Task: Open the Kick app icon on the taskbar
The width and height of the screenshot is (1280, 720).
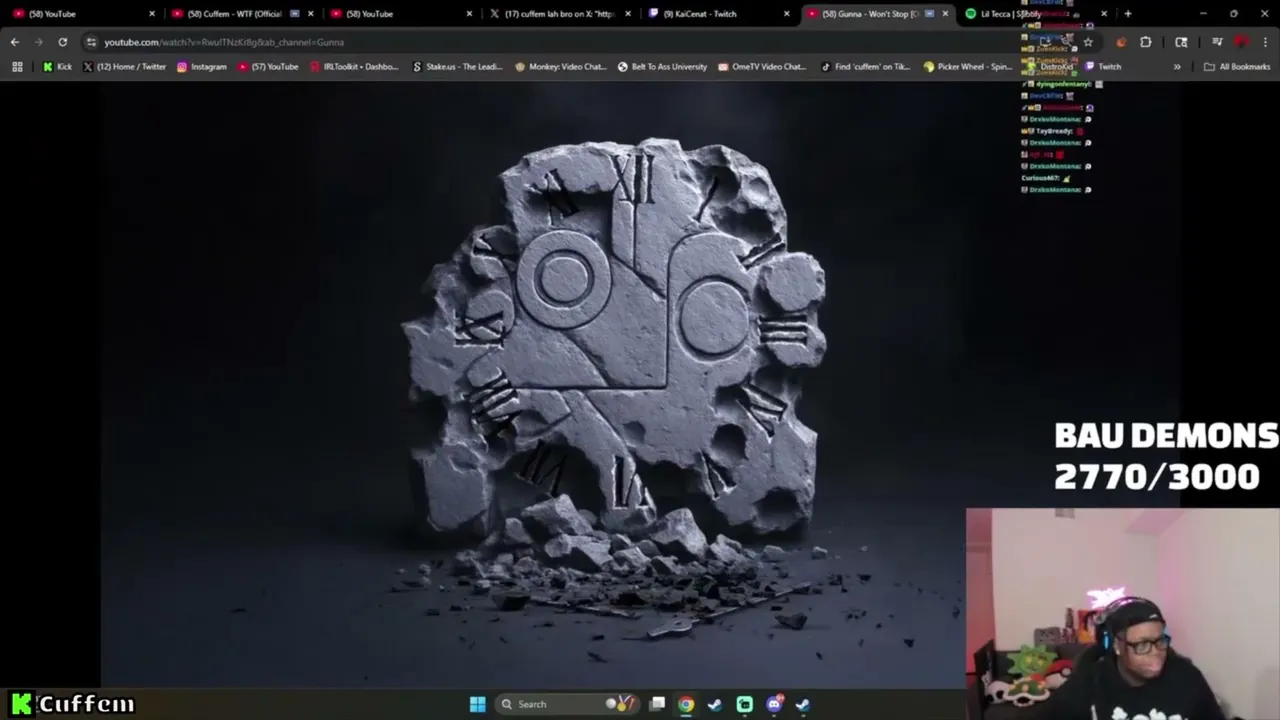Action: [x=745, y=704]
